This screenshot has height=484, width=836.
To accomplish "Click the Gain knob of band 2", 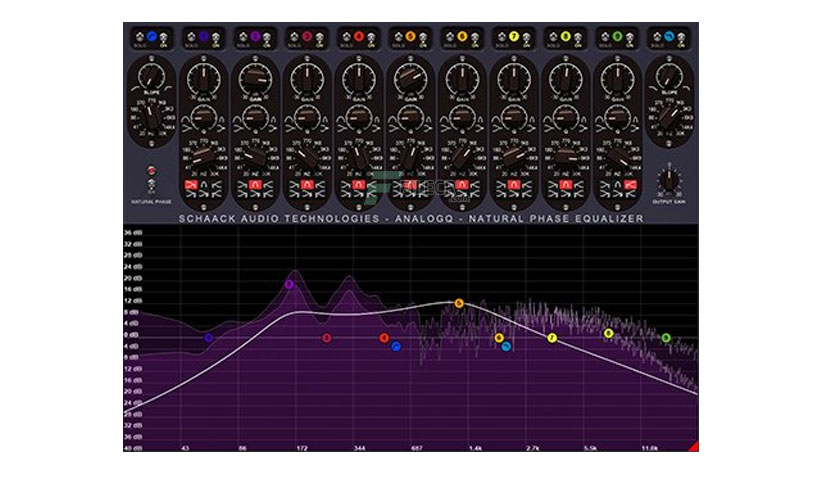I will click(x=255, y=79).
